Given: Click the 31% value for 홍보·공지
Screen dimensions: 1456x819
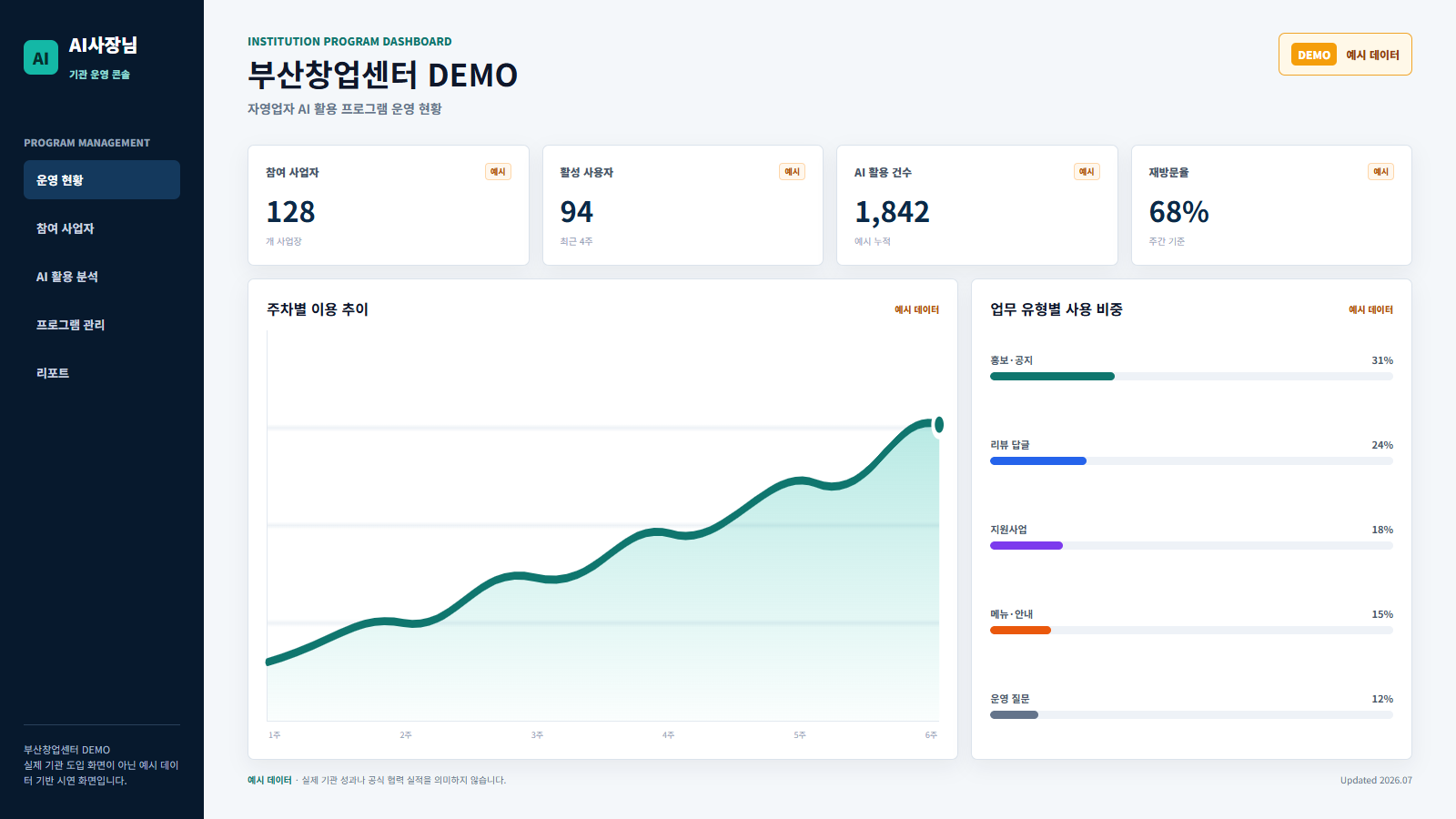Looking at the screenshot, I should coord(1382,360).
